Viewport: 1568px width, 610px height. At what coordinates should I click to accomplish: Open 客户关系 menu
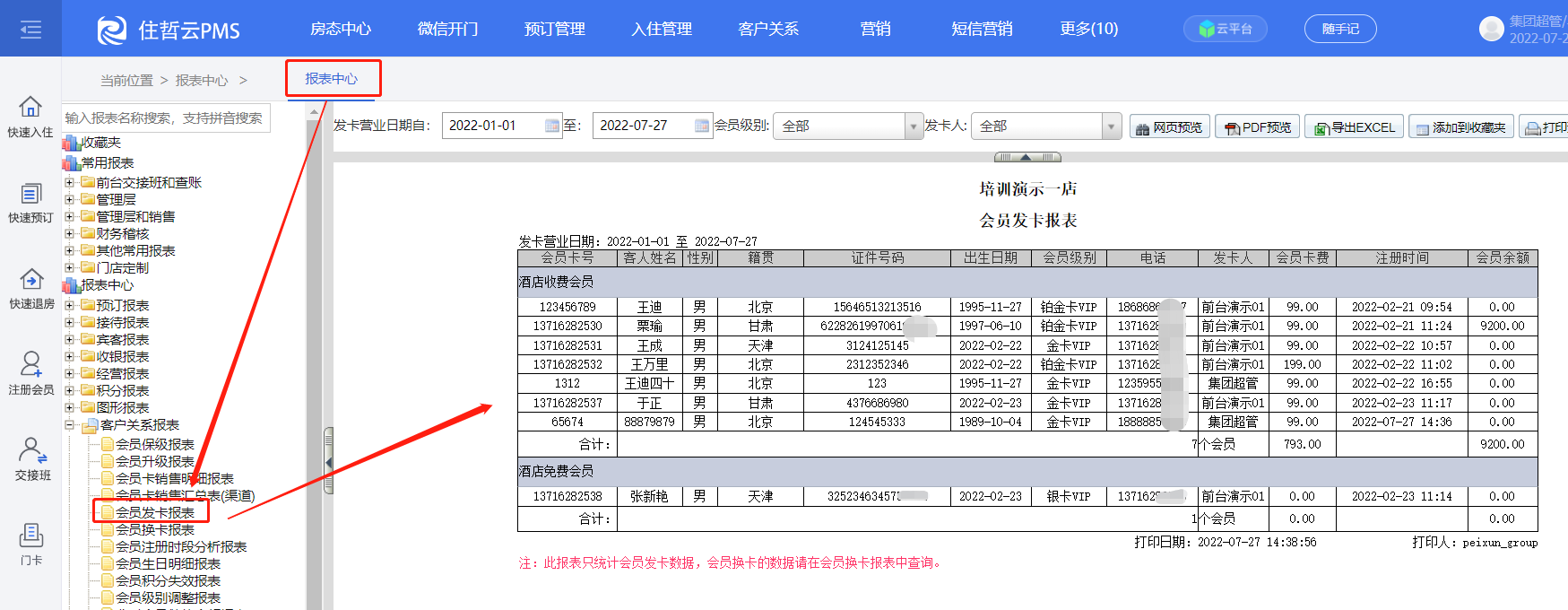click(768, 29)
